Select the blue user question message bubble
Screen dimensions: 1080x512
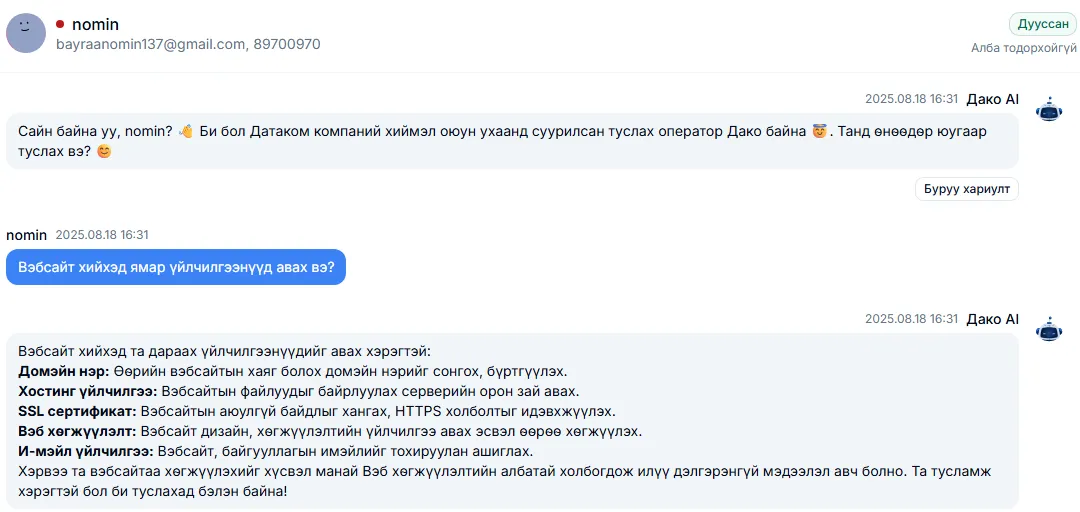176,267
